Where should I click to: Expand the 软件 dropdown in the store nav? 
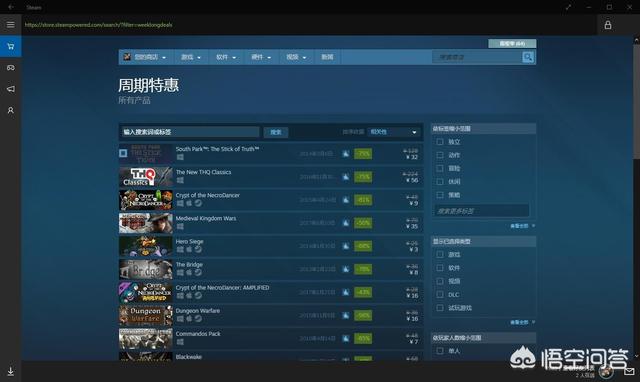point(226,57)
